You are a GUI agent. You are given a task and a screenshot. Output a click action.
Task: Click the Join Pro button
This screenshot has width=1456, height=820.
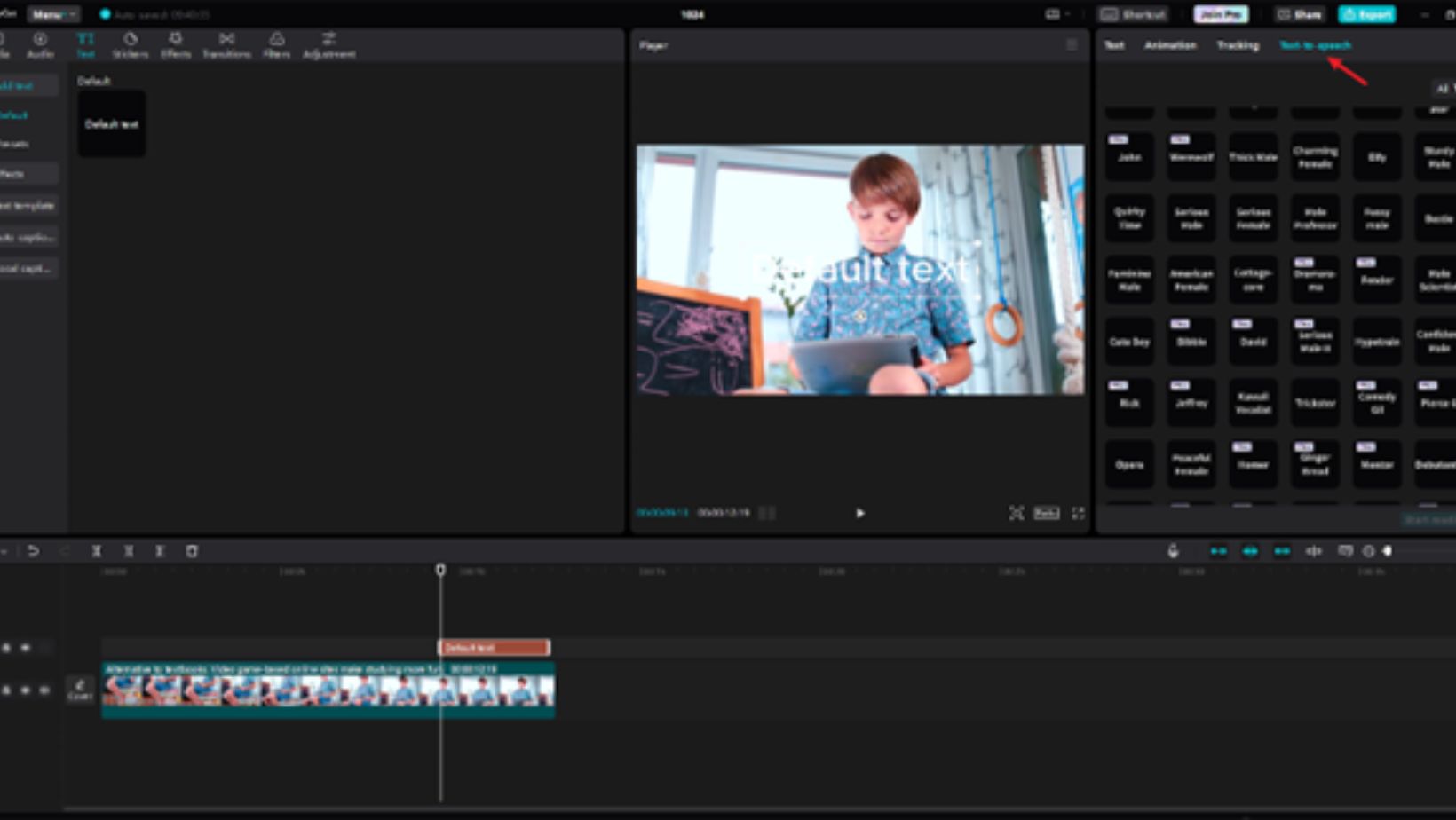(x=1221, y=14)
